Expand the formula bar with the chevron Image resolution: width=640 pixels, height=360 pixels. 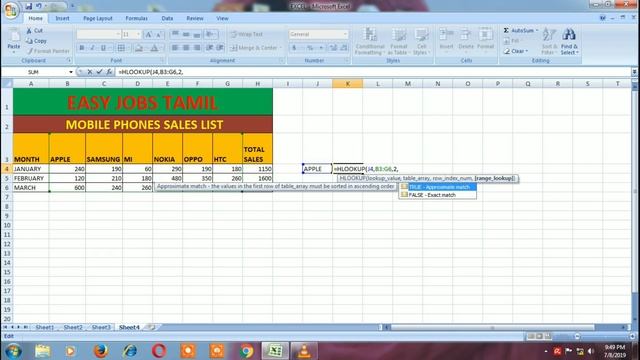point(634,72)
